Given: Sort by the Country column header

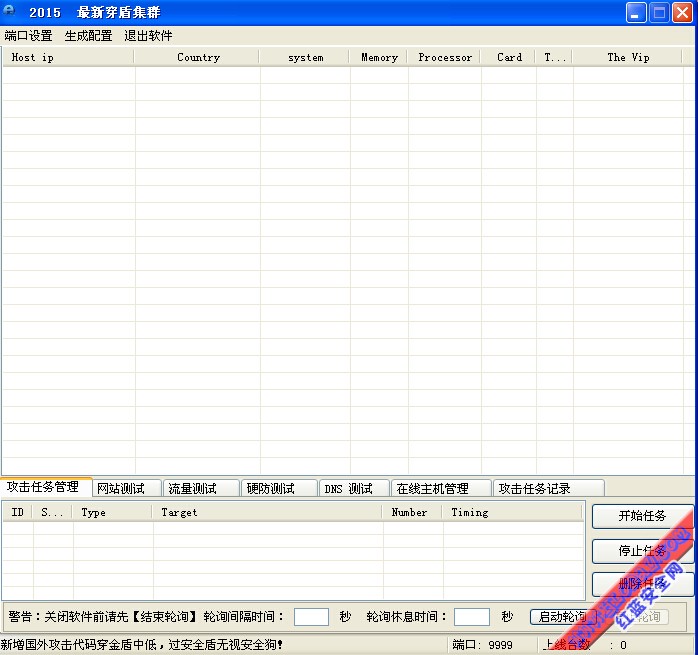Looking at the screenshot, I should pyautogui.click(x=197, y=57).
